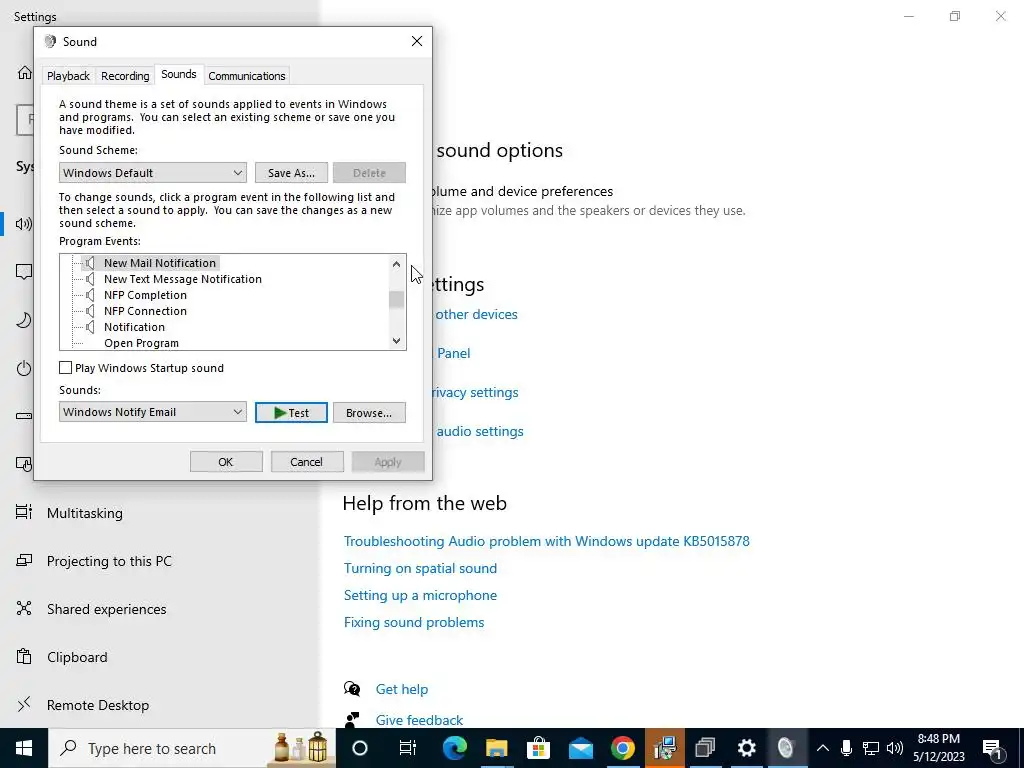Screen dimensions: 1024x768
Task: Select NFP Completion program event
Action: [145, 295]
